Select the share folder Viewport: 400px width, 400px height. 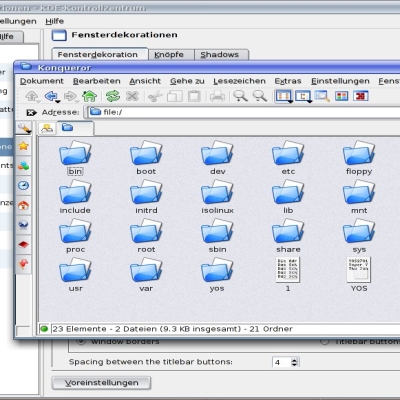[288, 236]
